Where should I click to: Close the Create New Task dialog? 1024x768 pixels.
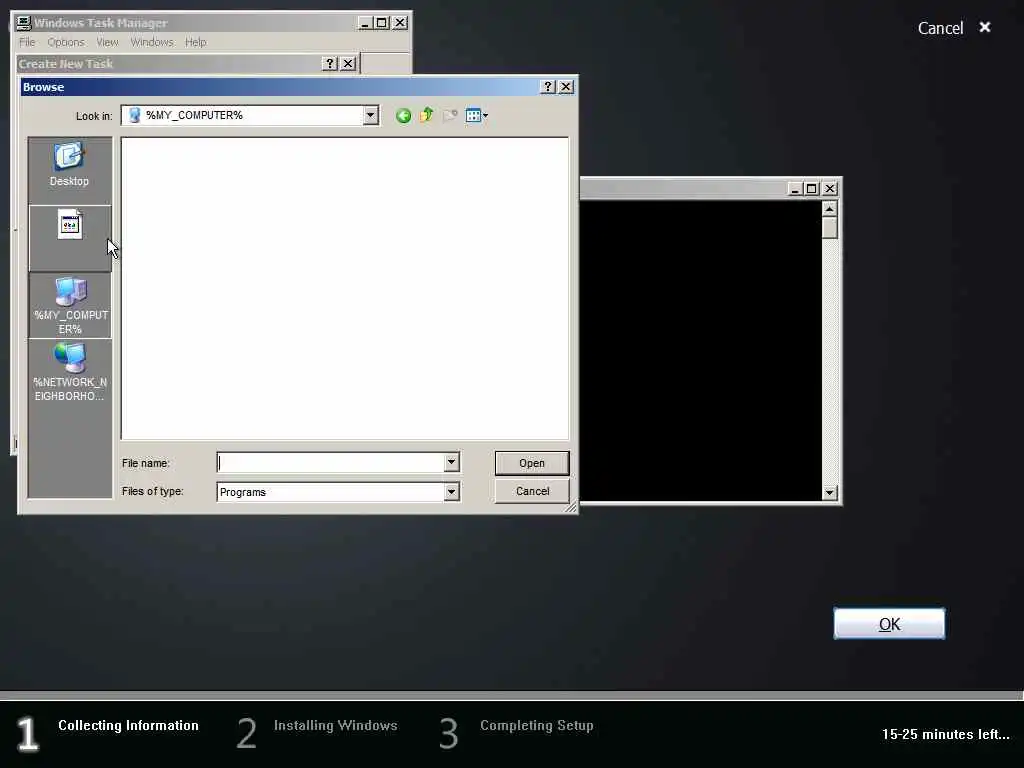click(348, 63)
